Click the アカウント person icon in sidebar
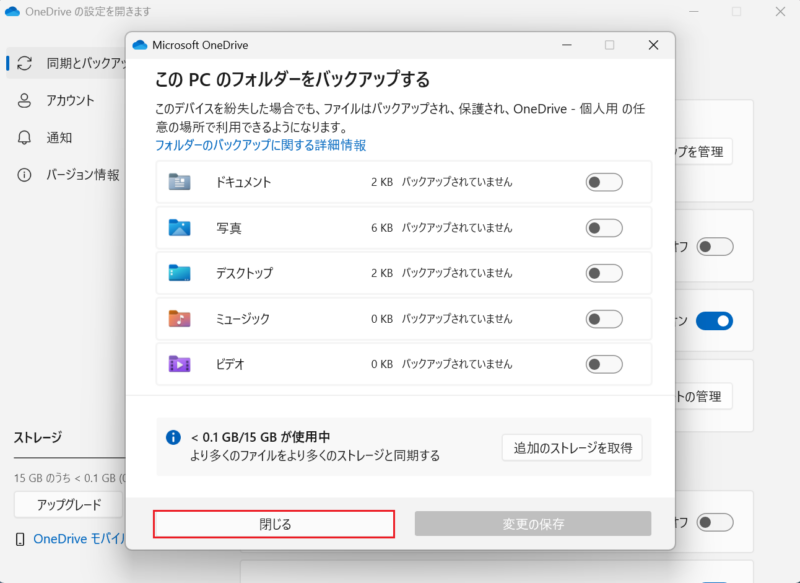The width and height of the screenshot is (800, 583). (24, 100)
